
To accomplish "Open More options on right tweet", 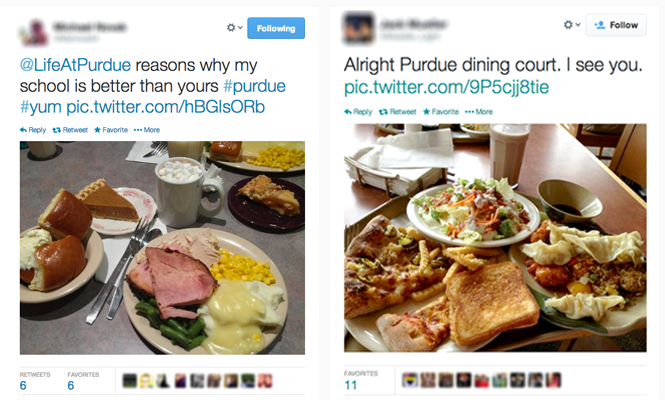I will click(479, 112).
